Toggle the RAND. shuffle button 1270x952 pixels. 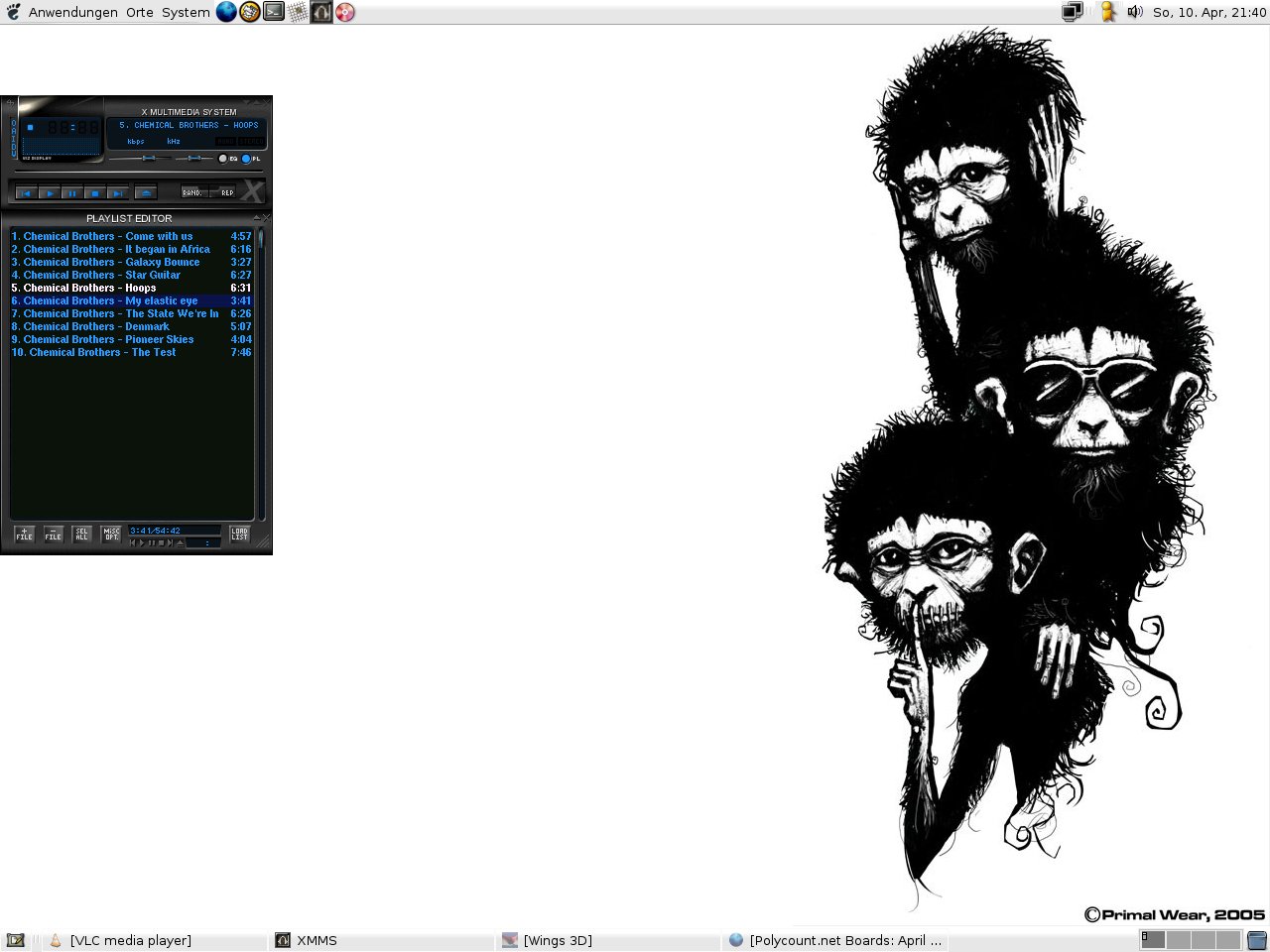193,192
